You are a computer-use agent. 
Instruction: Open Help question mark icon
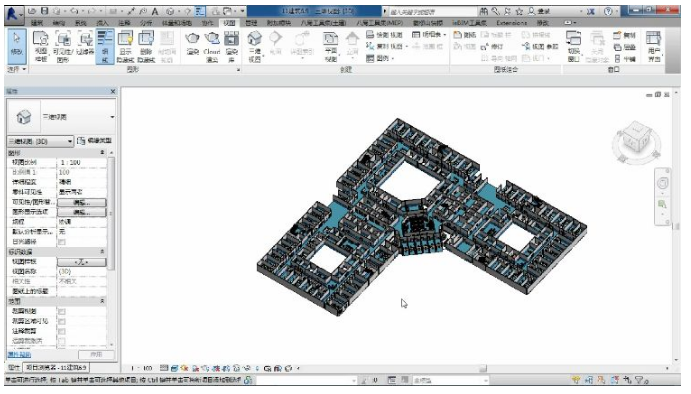608,11
